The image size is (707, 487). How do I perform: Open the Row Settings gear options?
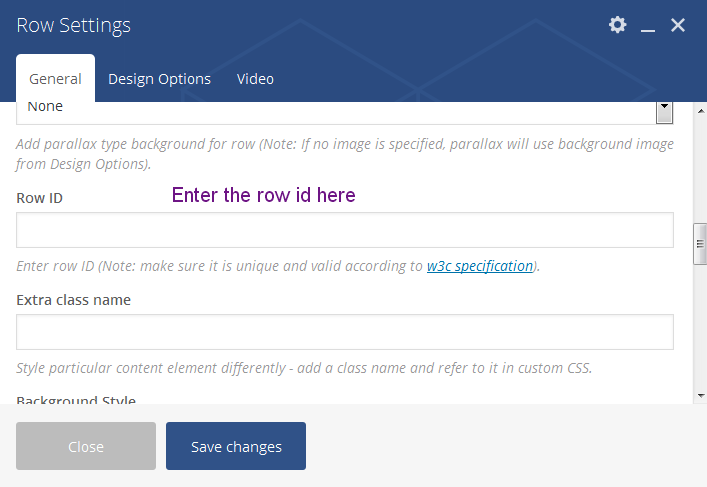617,25
